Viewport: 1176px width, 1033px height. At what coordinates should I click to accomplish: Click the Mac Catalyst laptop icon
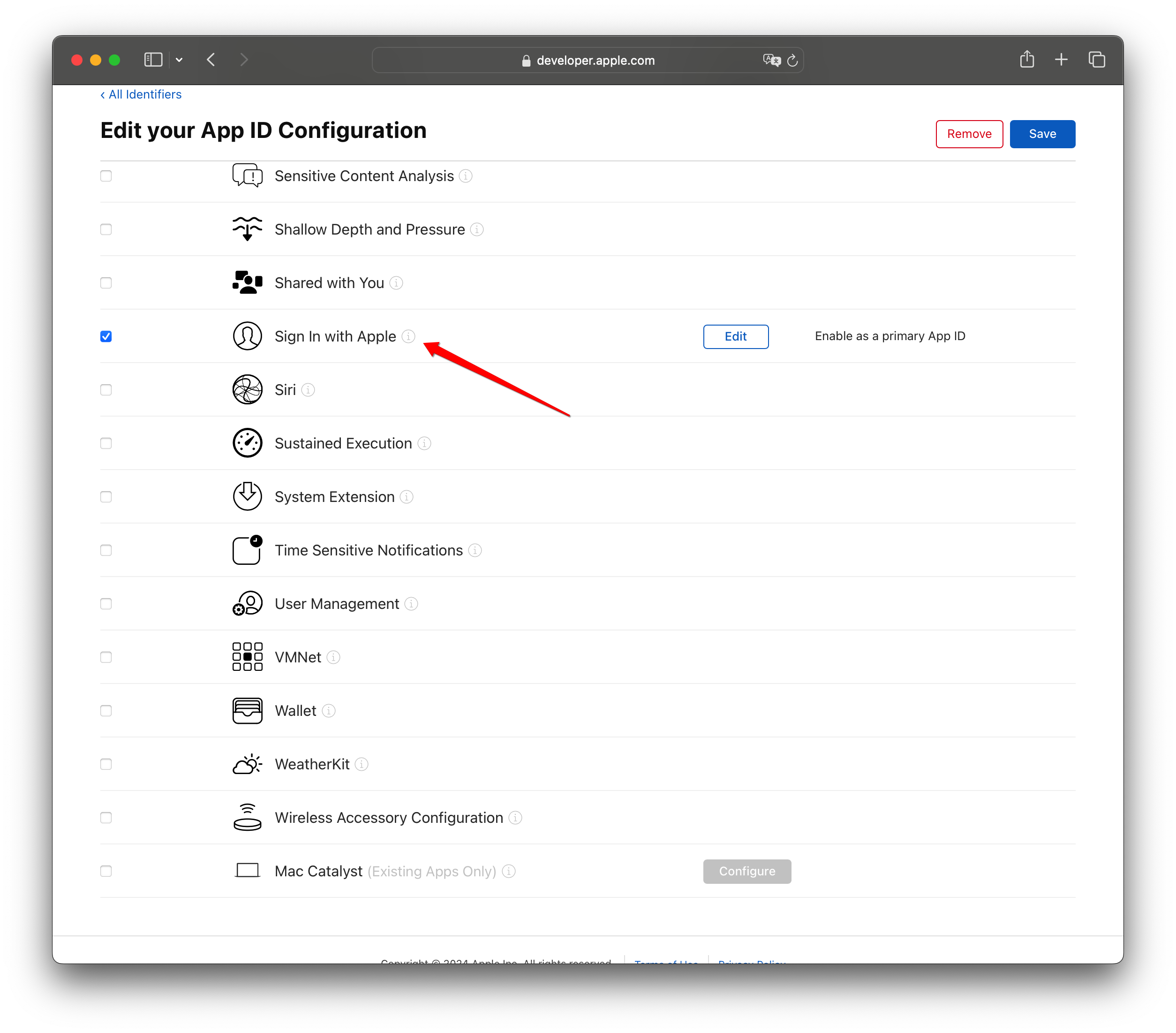coord(248,870)
